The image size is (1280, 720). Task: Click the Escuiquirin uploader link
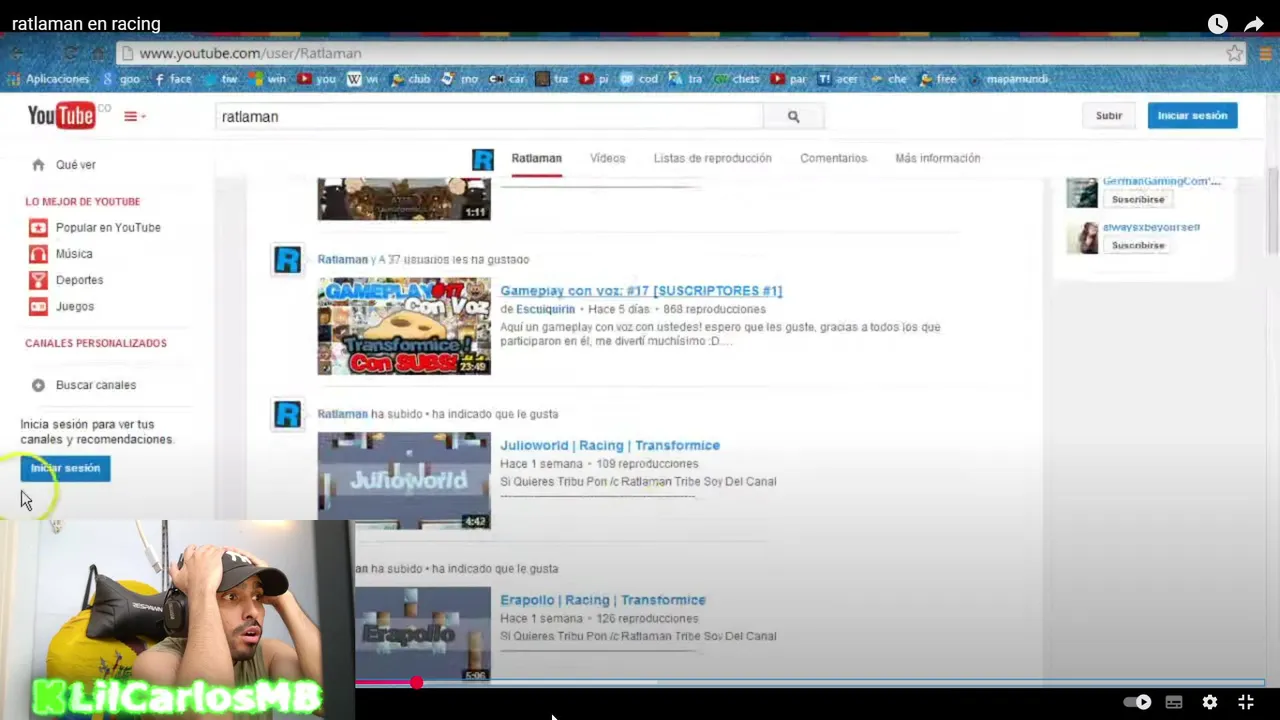click(546, 310)
